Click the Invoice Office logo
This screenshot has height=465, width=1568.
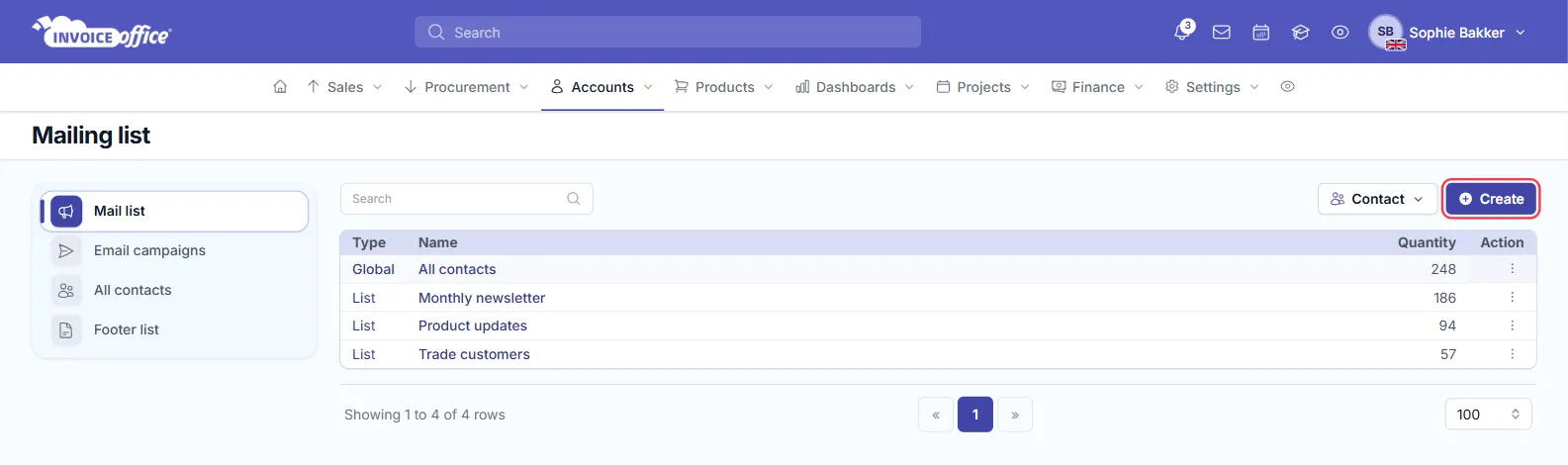tap(102, 33)
